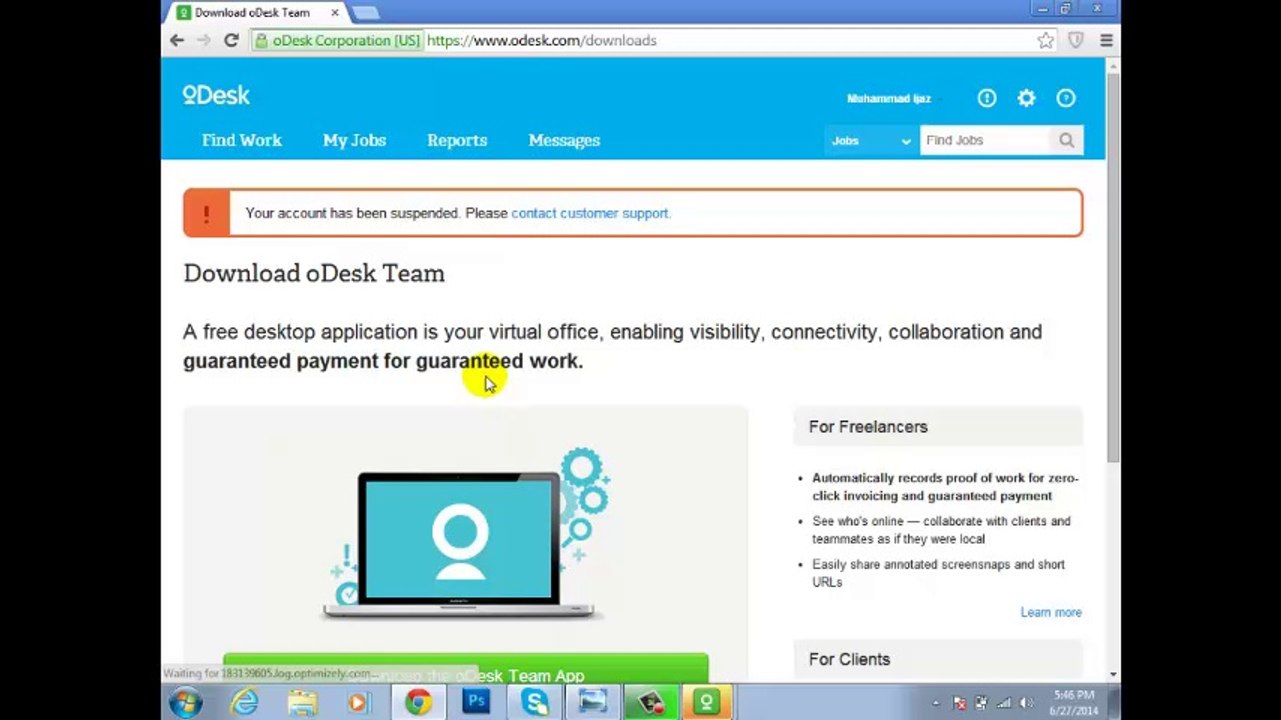
Task: Click the For Clients heading
Action: pos(849,660)
